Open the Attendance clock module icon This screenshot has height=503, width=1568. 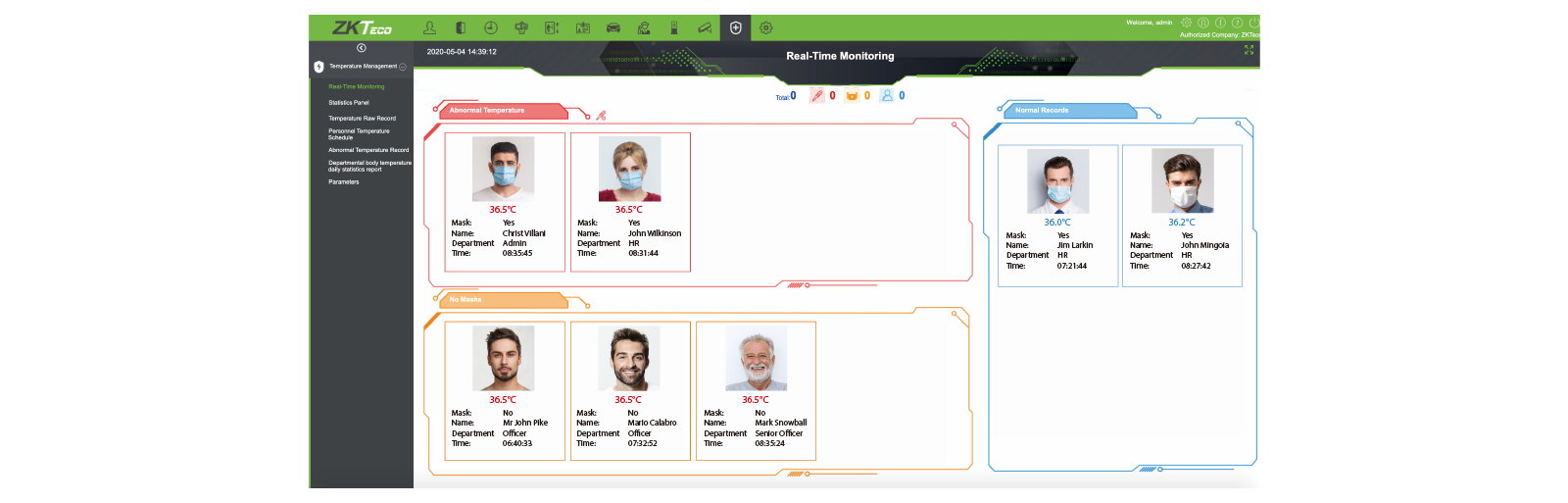click(491, 27)
